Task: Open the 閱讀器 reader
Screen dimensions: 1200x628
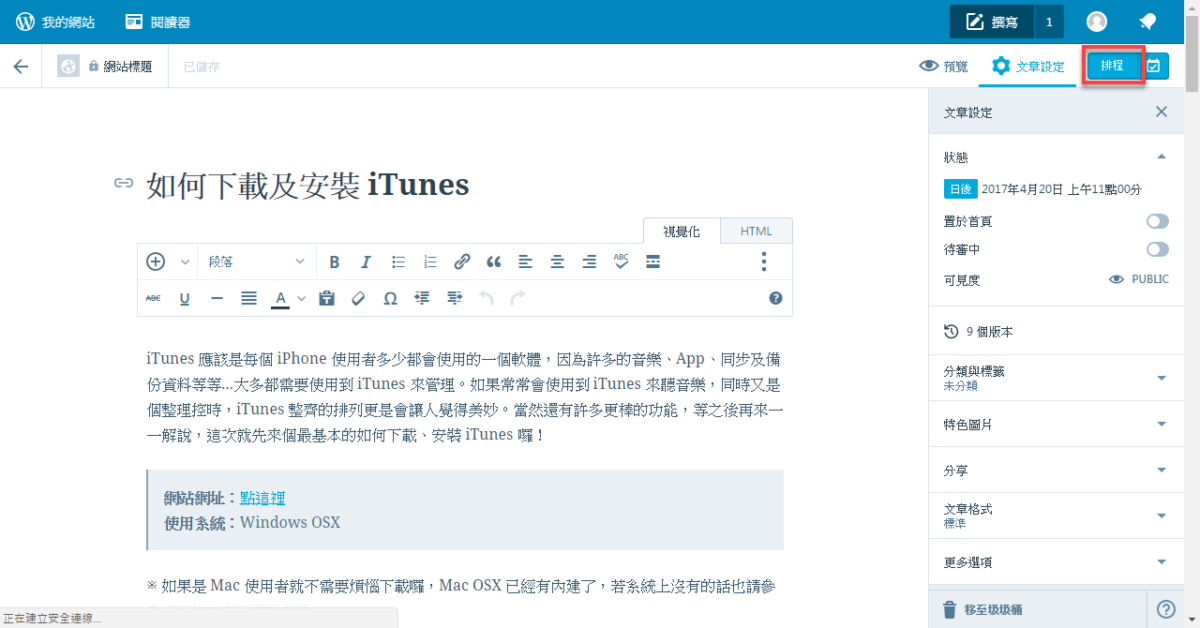Action: 158,22
